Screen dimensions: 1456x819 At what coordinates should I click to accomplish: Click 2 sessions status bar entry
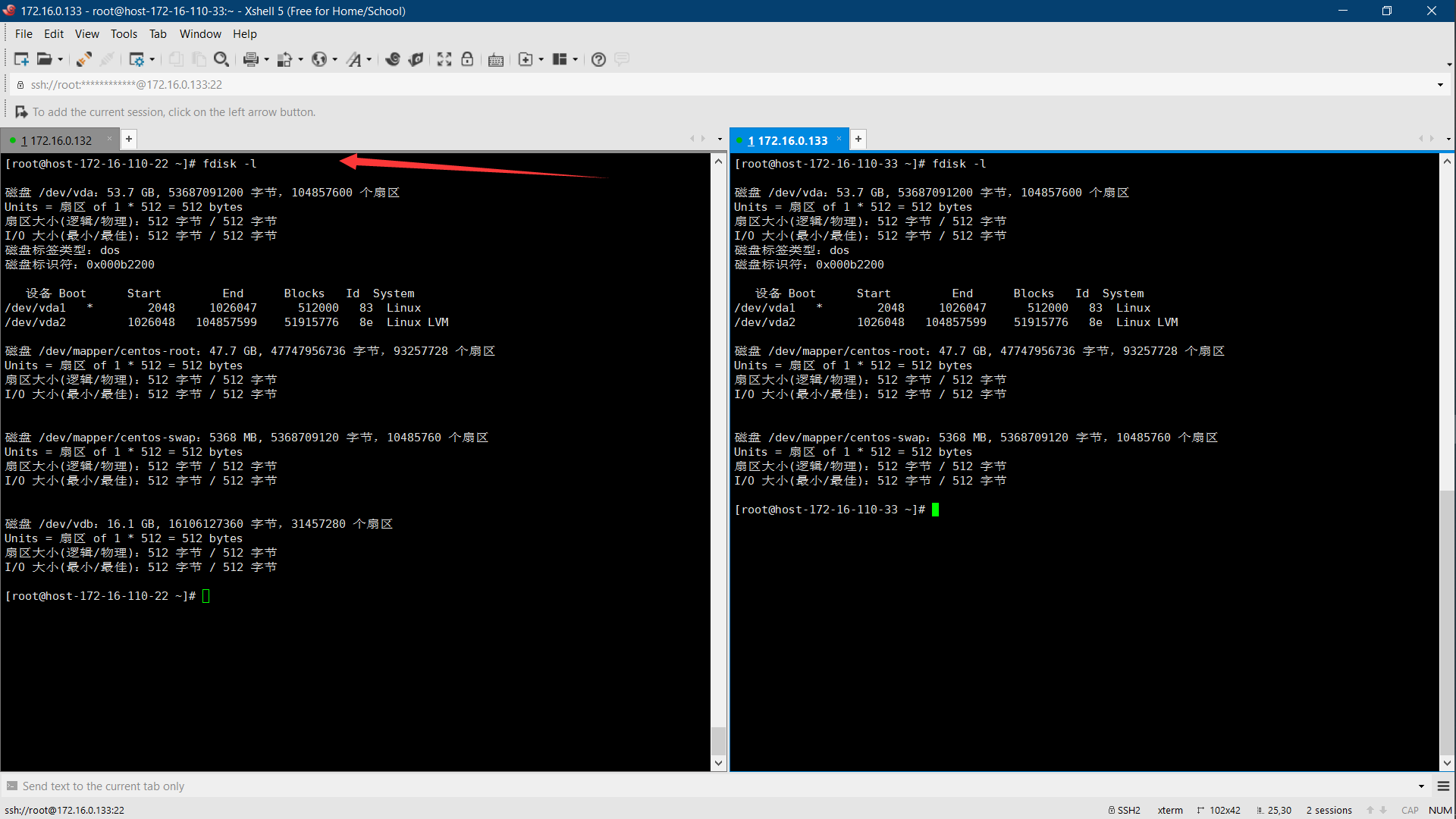tap(1329, 810)
